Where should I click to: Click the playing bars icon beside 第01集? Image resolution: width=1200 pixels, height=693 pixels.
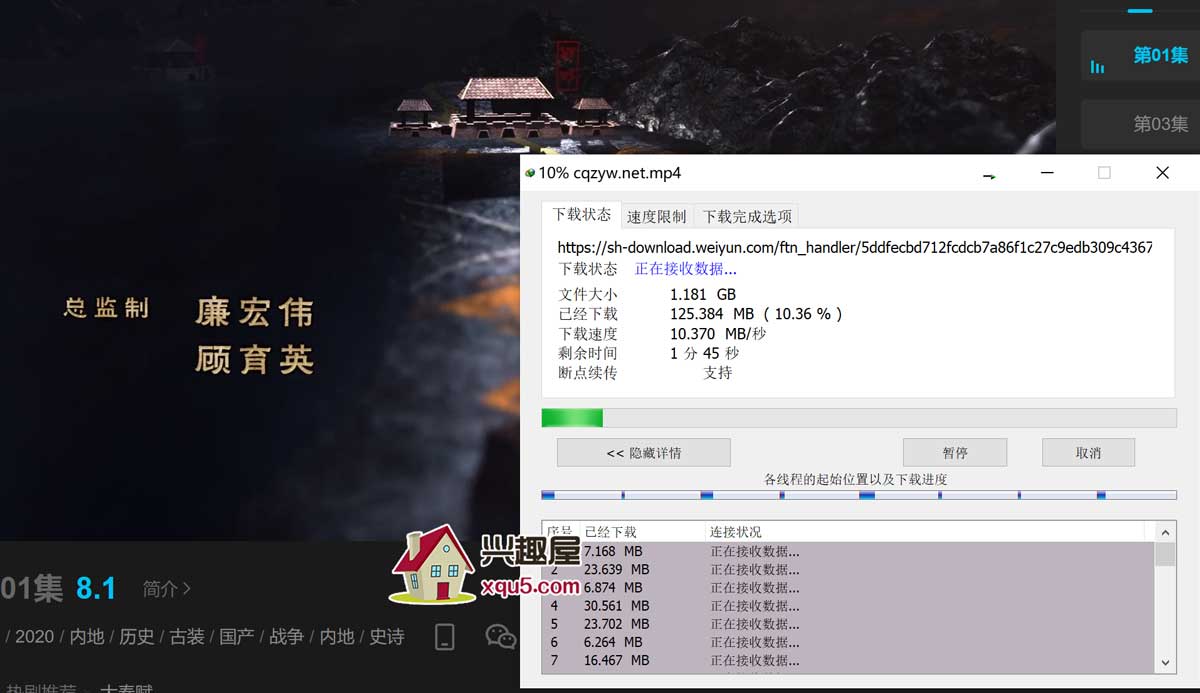tap(1097, 66)
